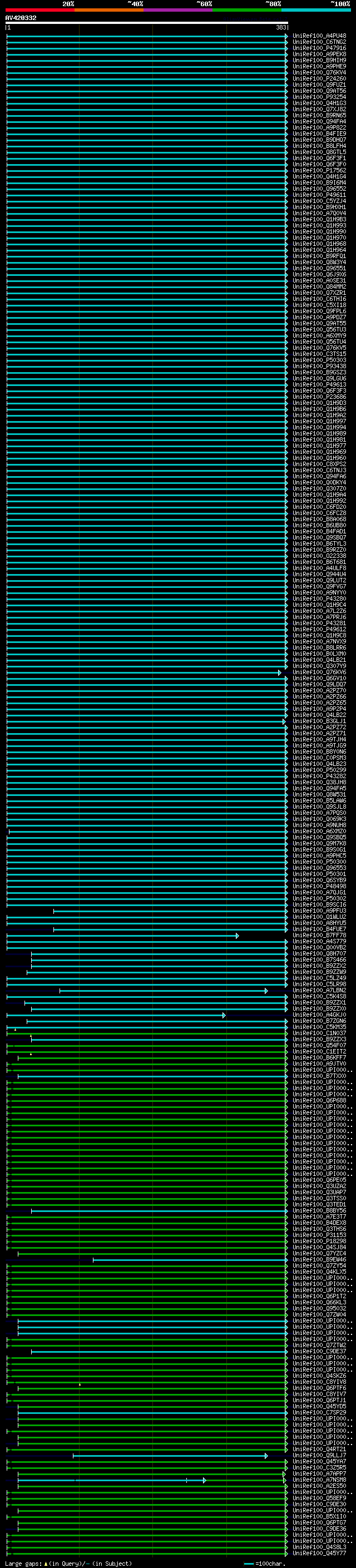This screenshot has width=356, height=1568.
Task: Click the alignment arrowhead for UniRef100_A7LBN2
Action: coord(266,991)
